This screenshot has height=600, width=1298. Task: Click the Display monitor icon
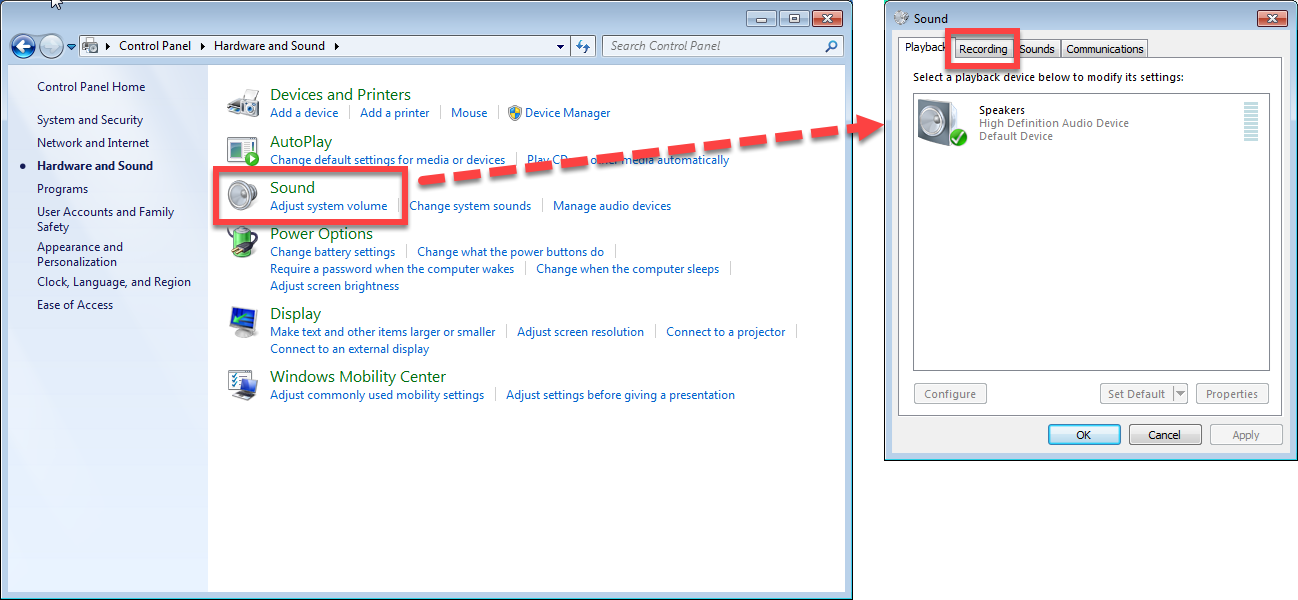tap(243, 322)
